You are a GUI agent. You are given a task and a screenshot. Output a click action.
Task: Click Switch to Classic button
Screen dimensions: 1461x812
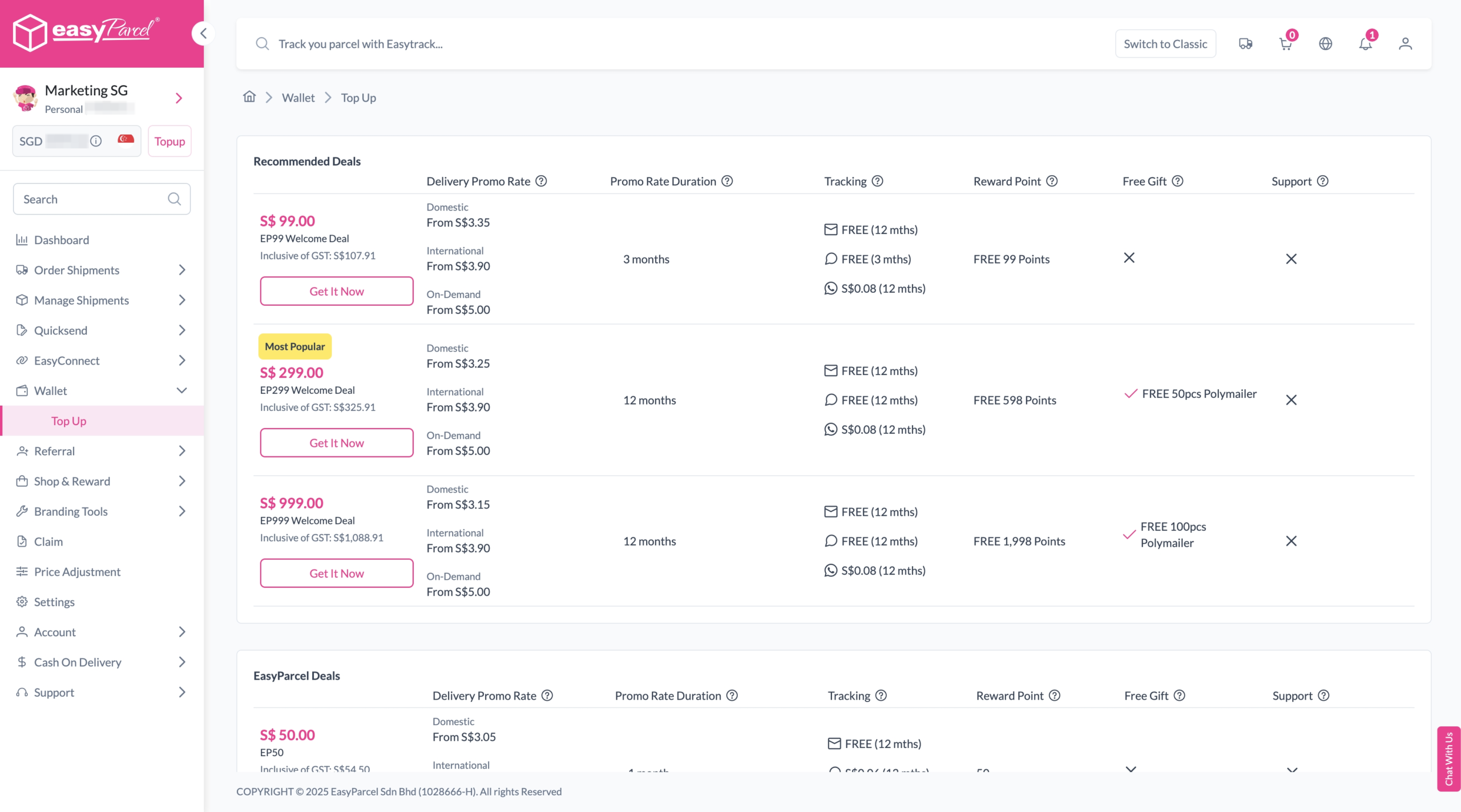(x=1165, y=44)
